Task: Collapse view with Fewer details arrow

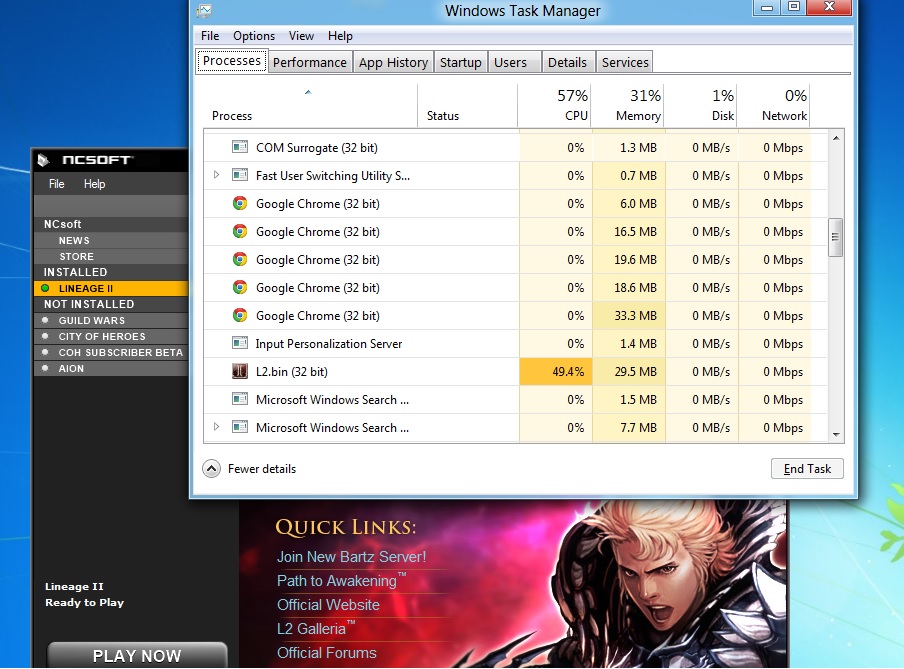Action: click(x=212, y=469)
